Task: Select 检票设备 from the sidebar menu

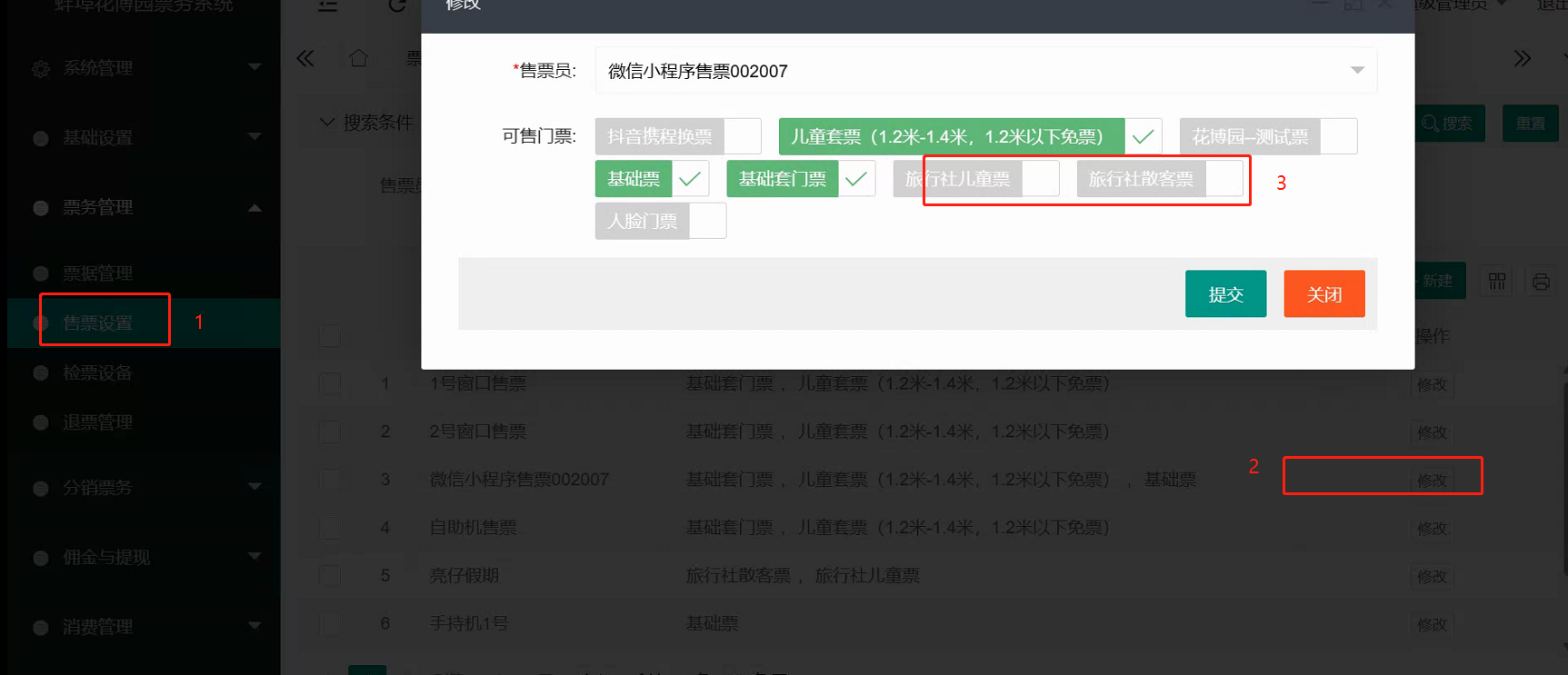Action: (x=98, y=372)
